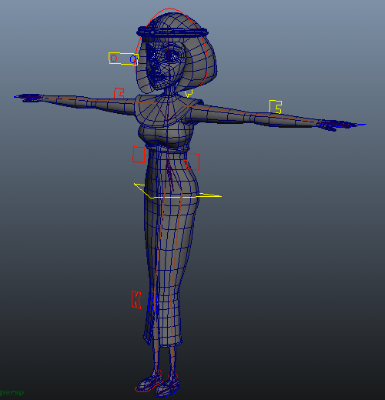
Task: Select the blue circle eye control
Action: 133,60
